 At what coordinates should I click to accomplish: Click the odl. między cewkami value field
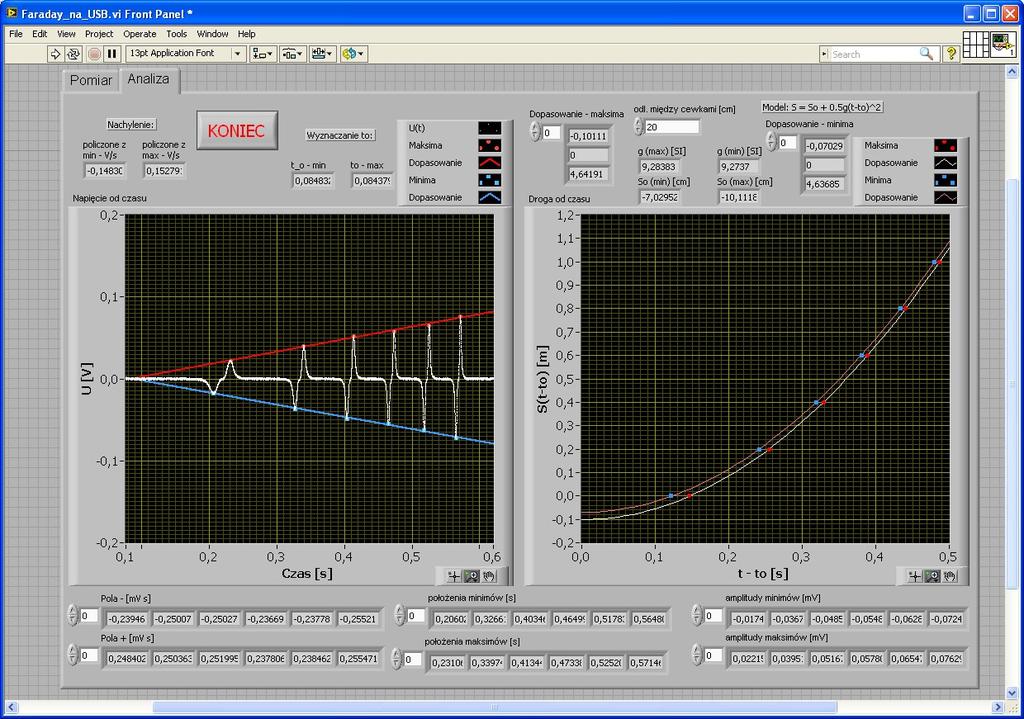(x=671, y=127)
